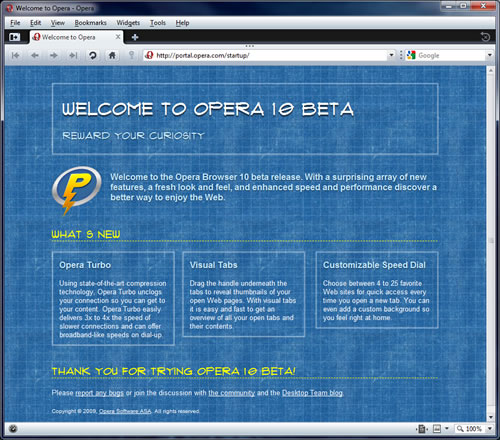Toggle the show images icon

pos(437,429)
